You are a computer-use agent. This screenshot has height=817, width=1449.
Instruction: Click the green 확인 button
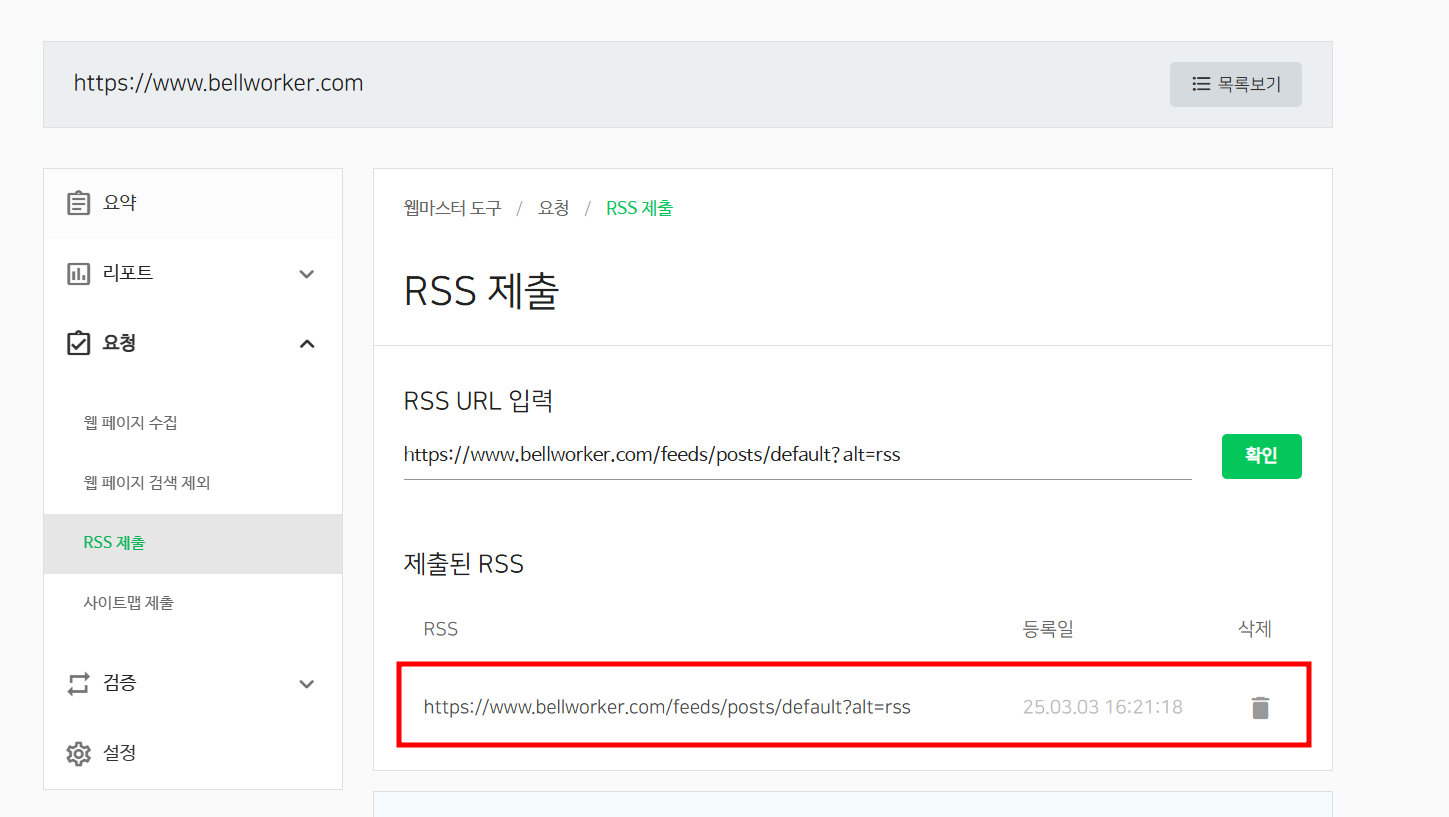pos(1262,456)
